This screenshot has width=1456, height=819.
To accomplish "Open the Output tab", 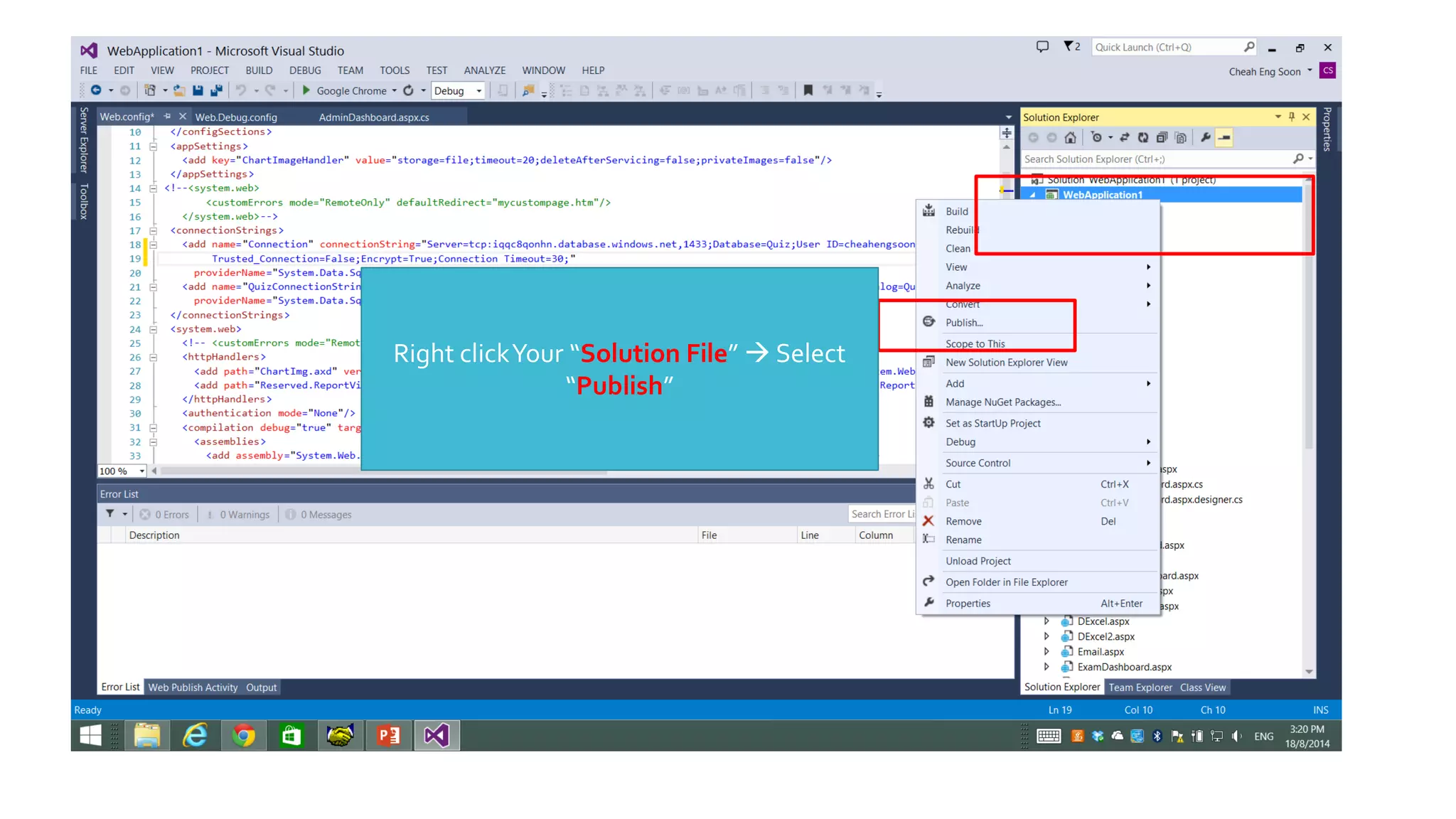I will (x=261, y=687).
